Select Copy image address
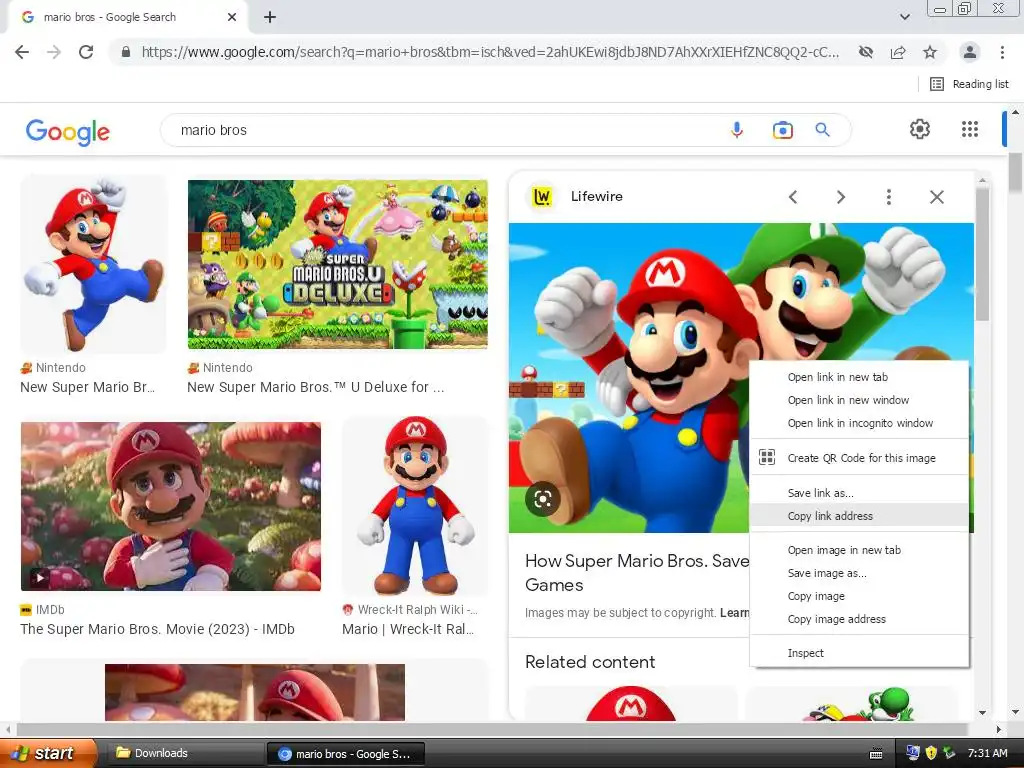The image size is (1024, 768). pos(859,619)
